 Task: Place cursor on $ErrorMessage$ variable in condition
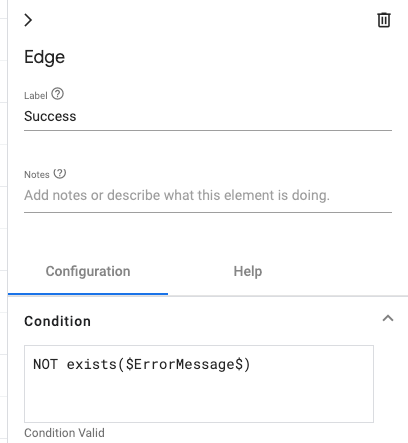[184, 364]
